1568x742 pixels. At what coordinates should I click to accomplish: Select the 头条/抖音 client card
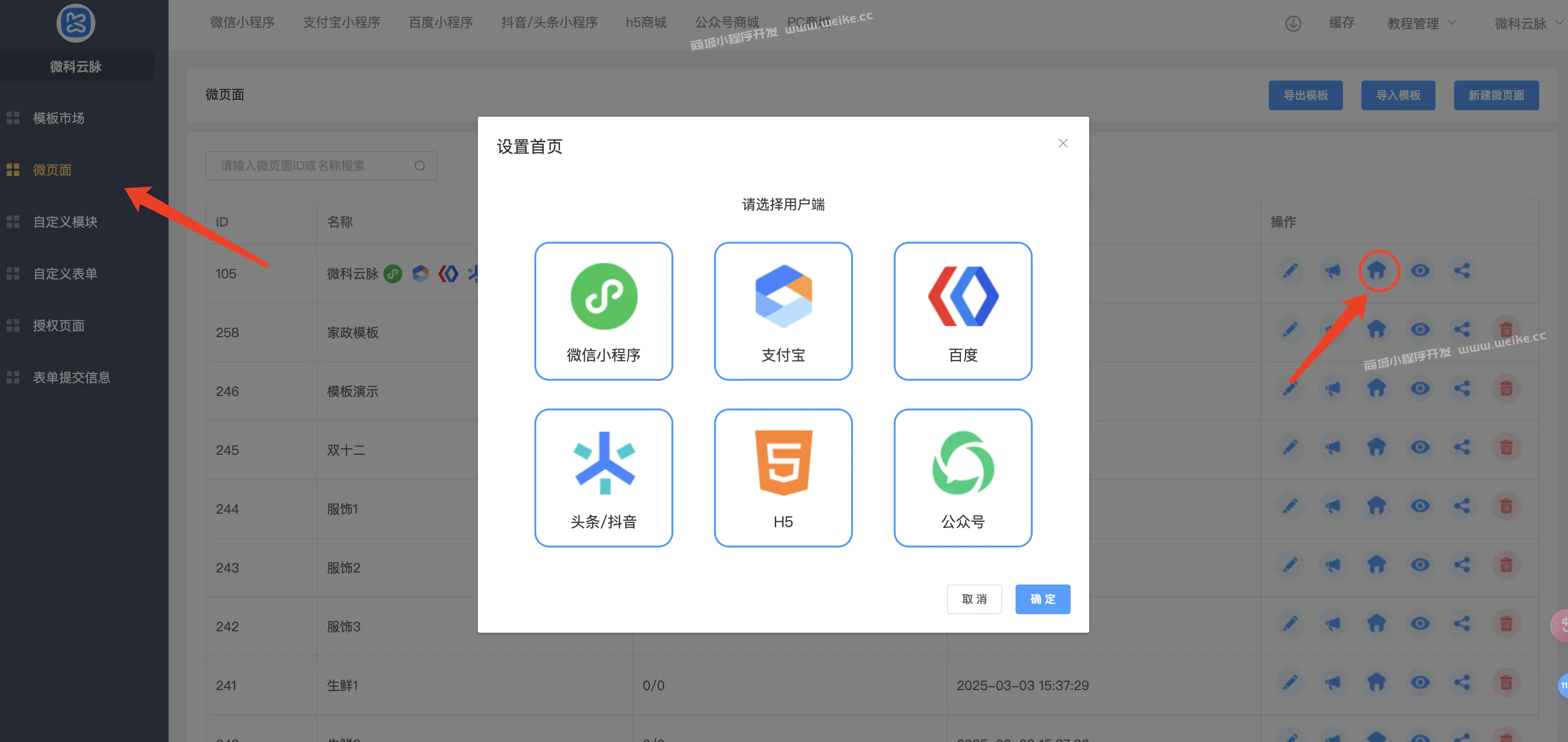[x=603, y=478]
